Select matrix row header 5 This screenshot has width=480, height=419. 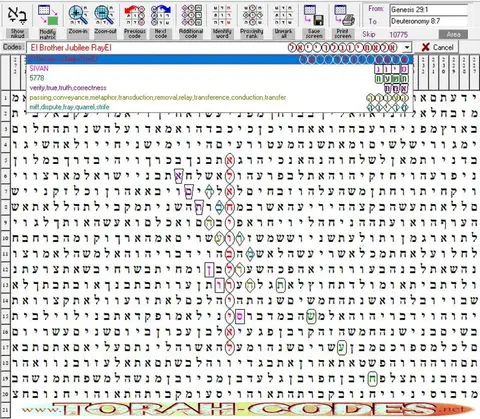(5, 160)
